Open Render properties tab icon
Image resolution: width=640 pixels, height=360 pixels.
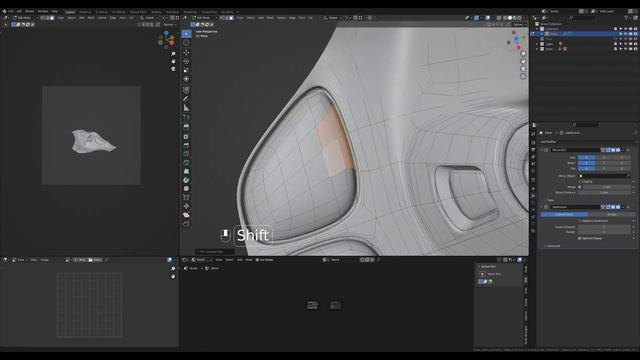pos(533,142)
